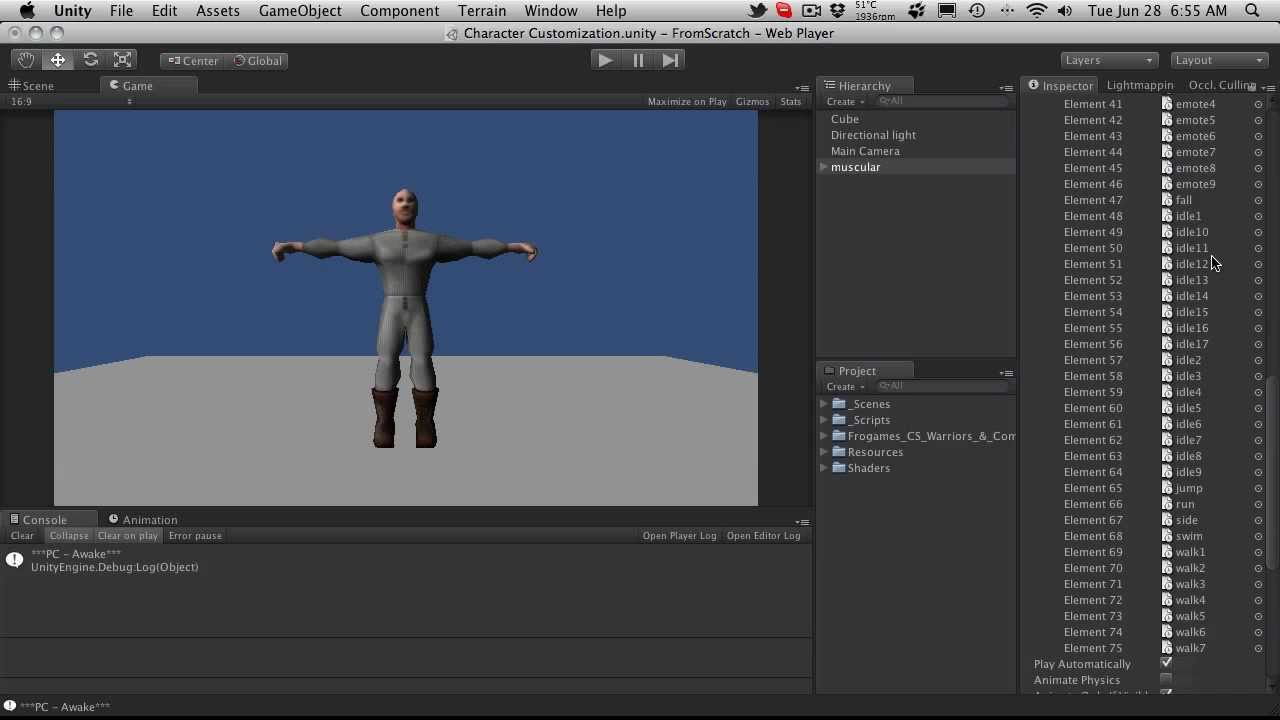Image resolution: width=1280 pixels, height=720 pixels.
Task: Toggle the Stats overlay
Action: [x=791, y=101]
